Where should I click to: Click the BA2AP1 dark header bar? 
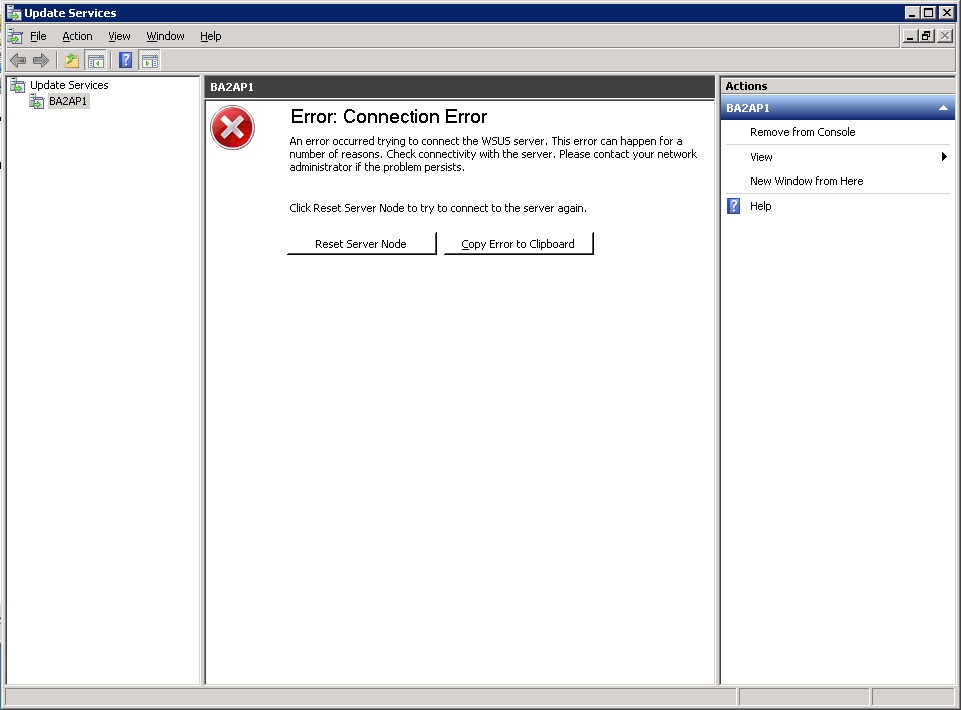click(460, 87)
